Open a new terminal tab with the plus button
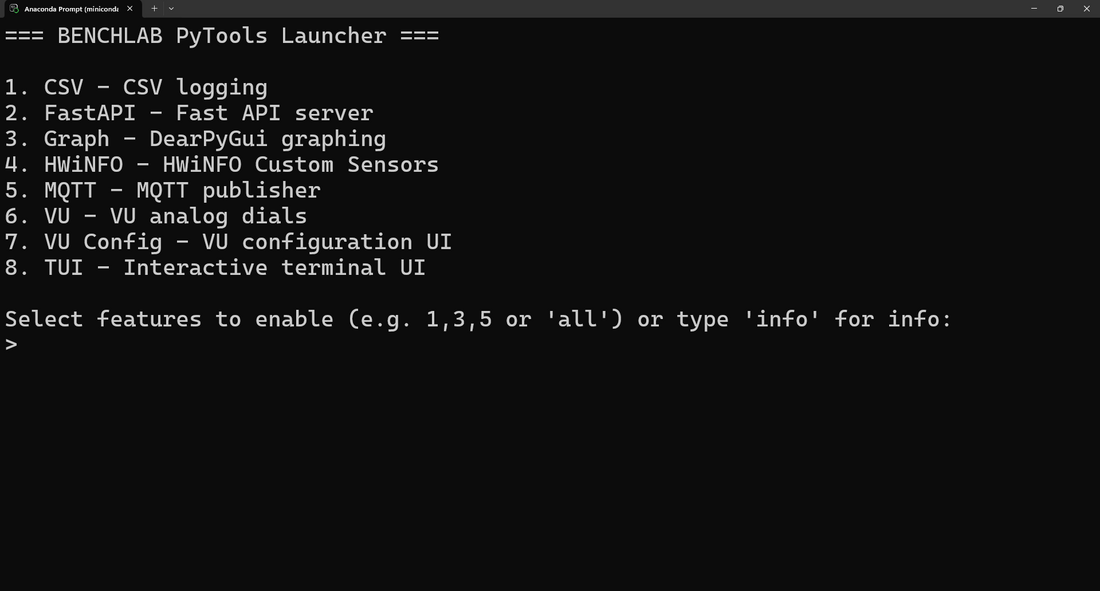 pos(154,8)
